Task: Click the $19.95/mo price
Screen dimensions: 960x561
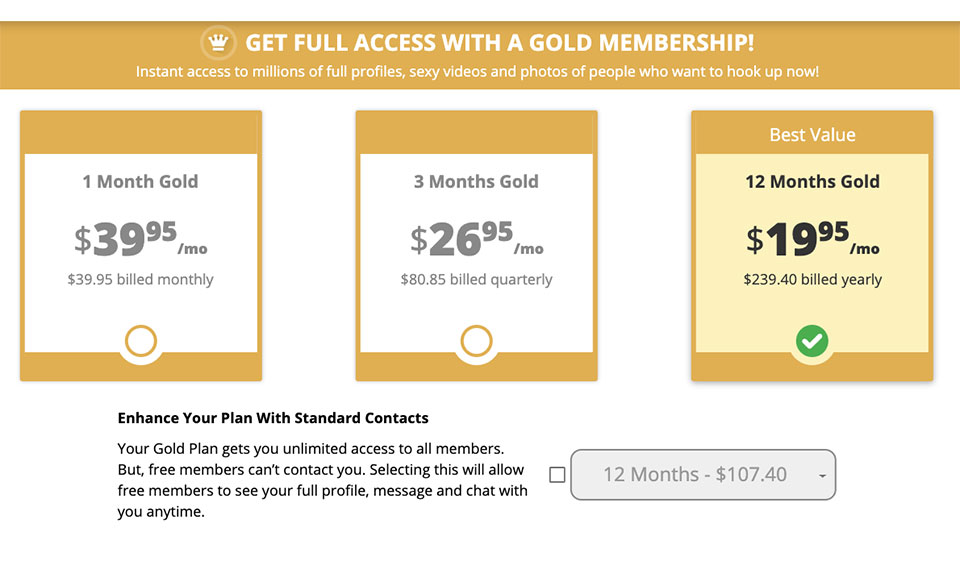Action: [812, 239]
